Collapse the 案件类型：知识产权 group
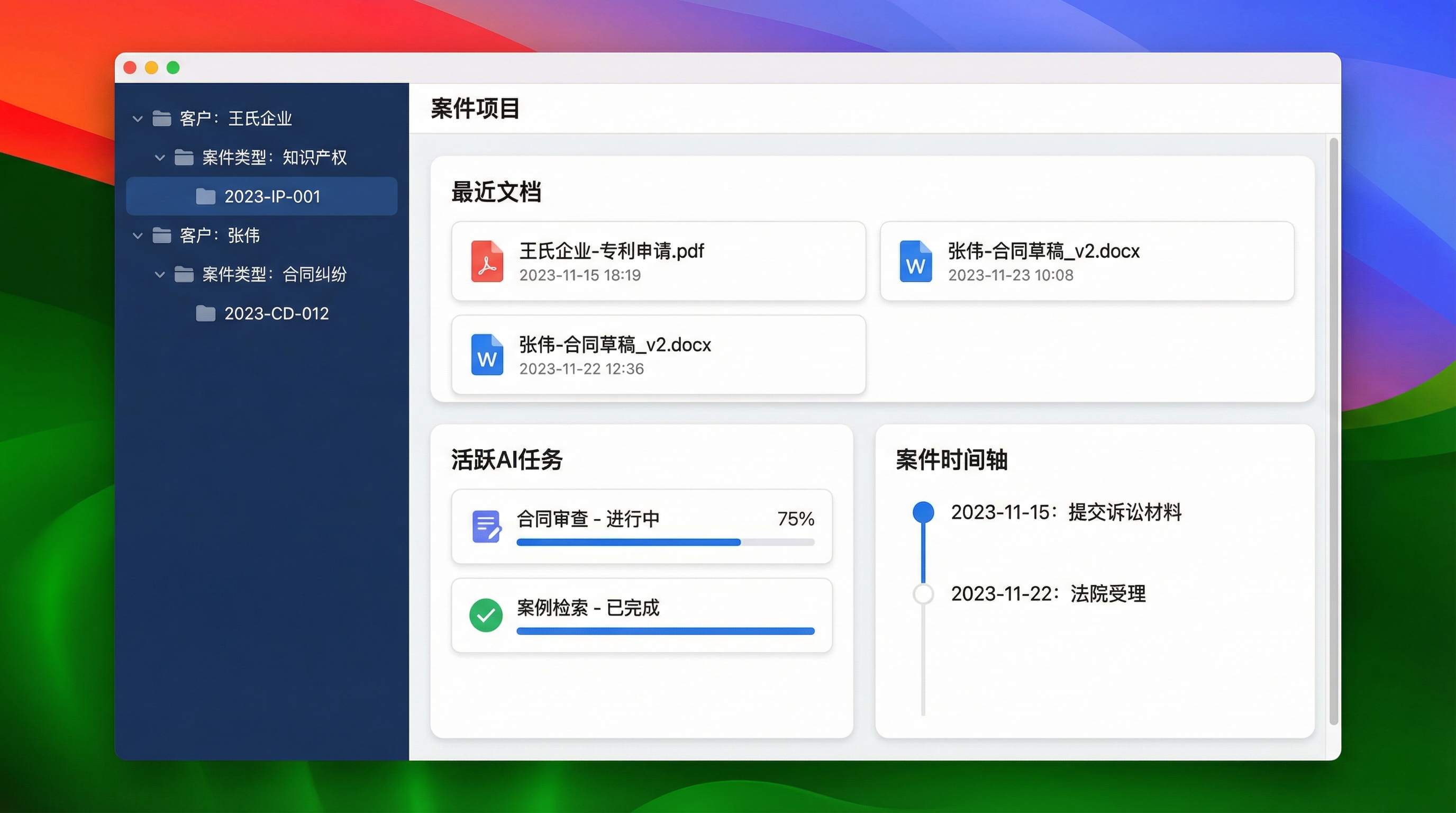This screenshot has width=1456, height=813. coord(159,157)
